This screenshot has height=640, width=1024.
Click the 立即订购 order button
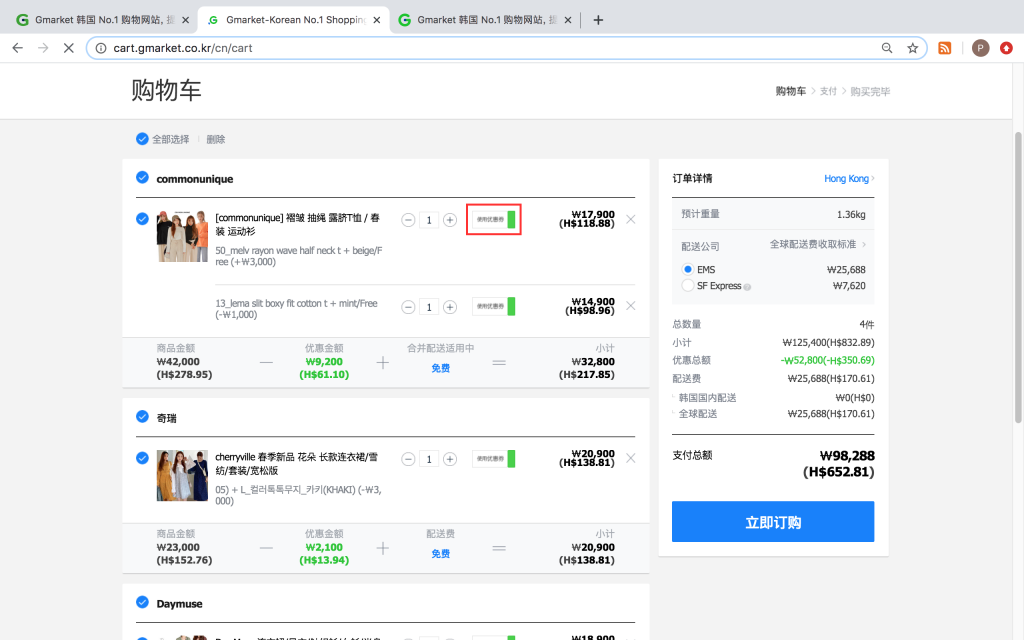tap(773, 522)
